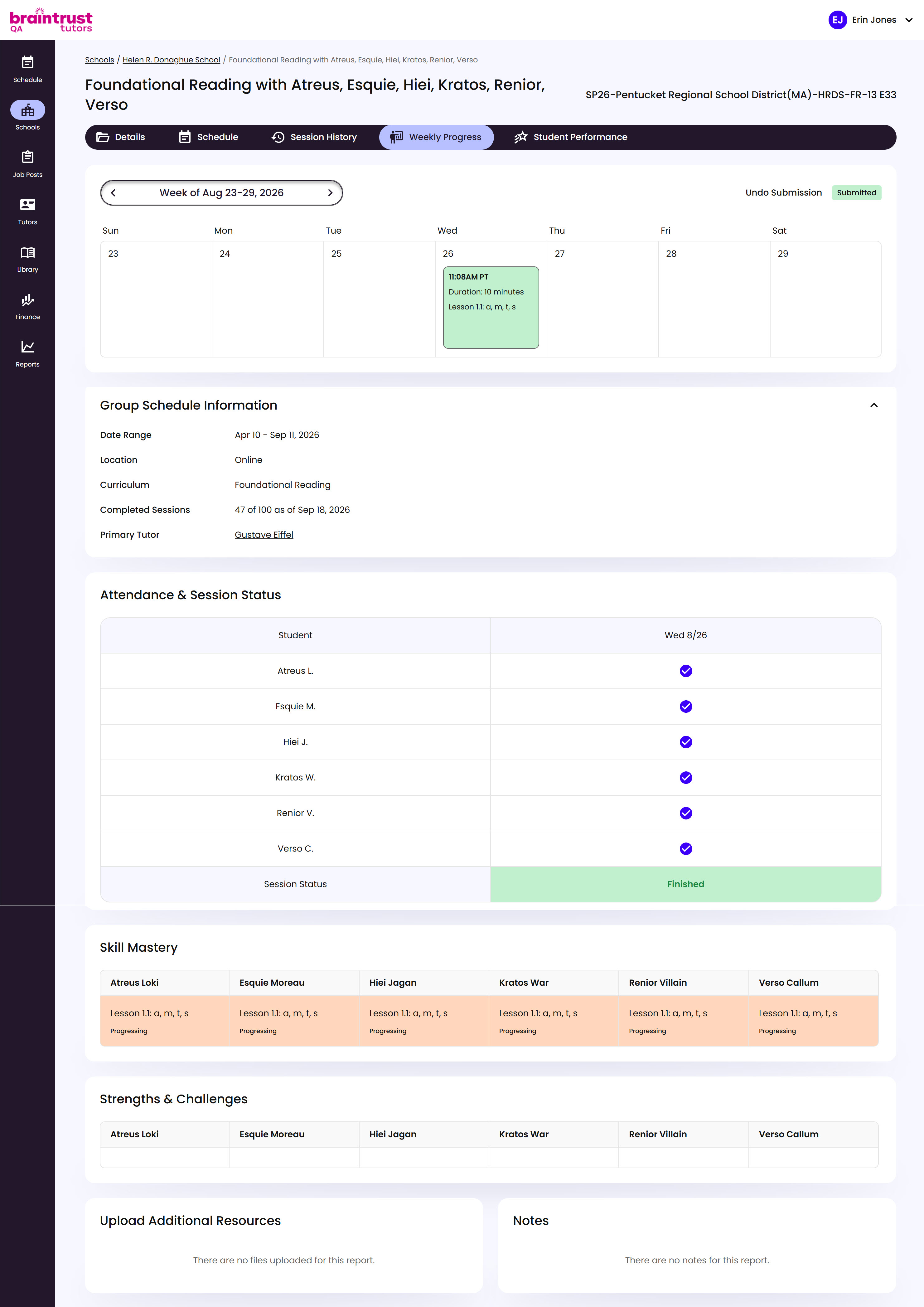
Task: Click Esquie M. attendance checkmark
Action: [x=686, y=707]
